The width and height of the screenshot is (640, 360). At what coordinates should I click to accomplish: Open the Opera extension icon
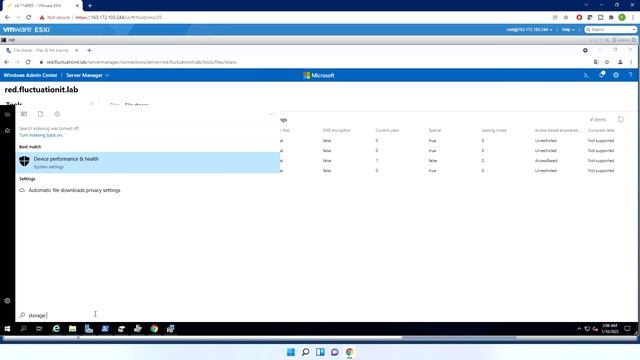[x=579, y=18]
